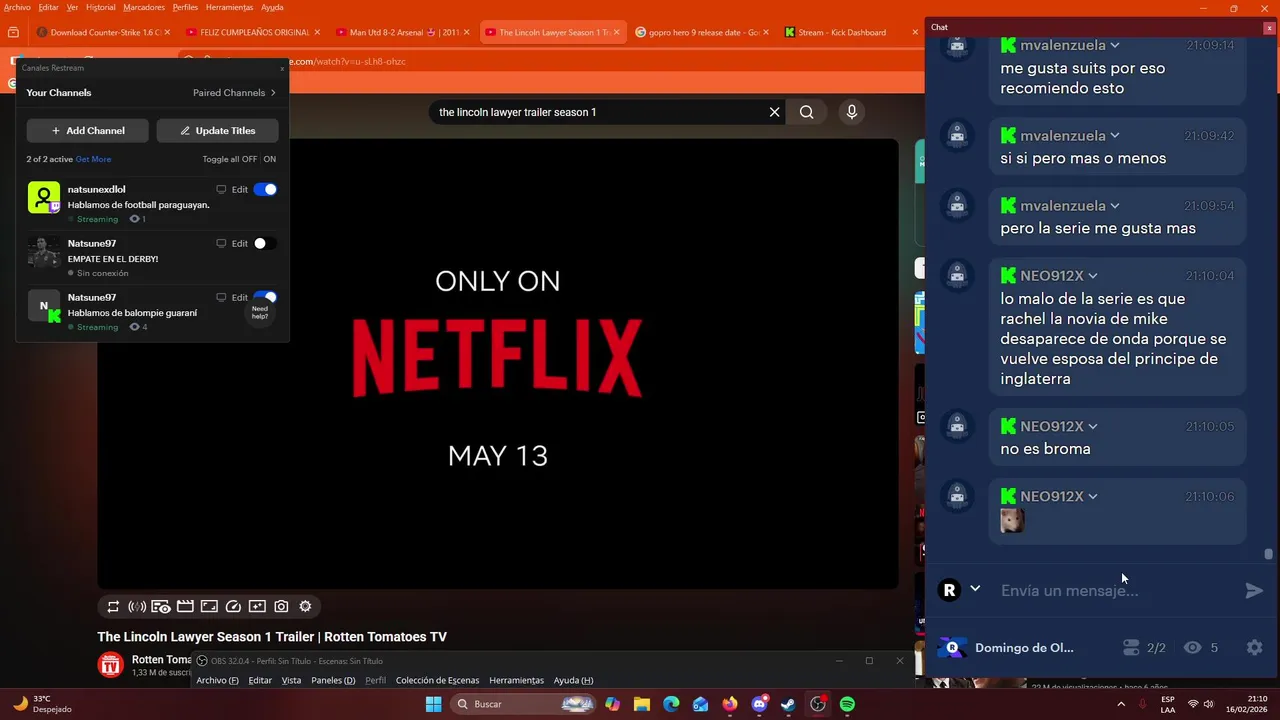Open Spotify from the taskbar

[x=847, y=704]
